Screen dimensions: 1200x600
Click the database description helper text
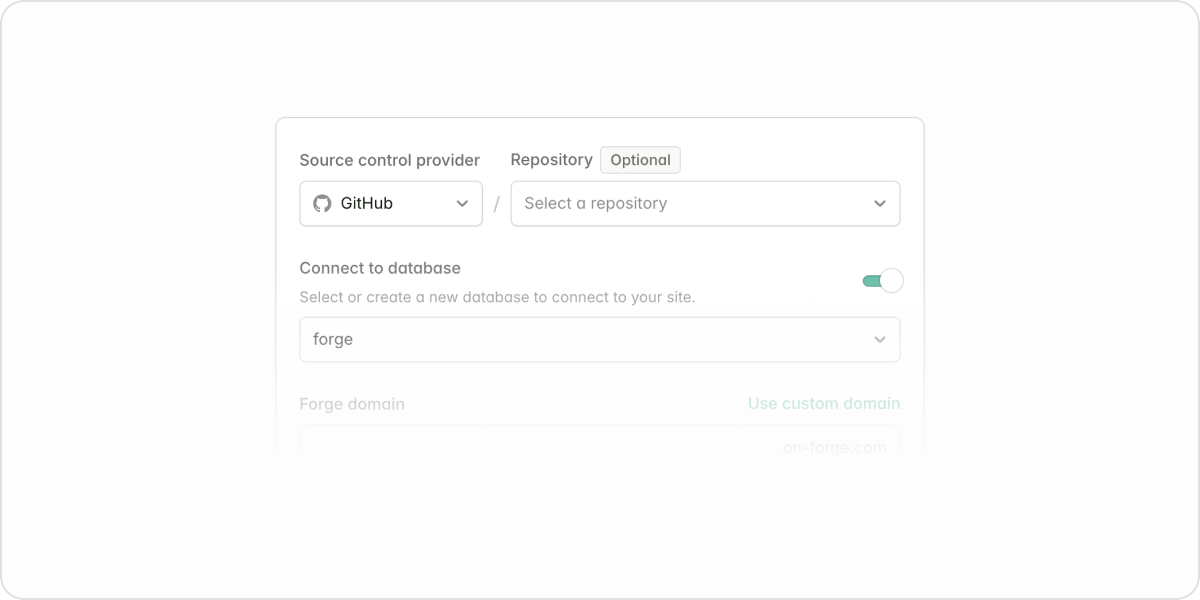[x=497, y=297]
